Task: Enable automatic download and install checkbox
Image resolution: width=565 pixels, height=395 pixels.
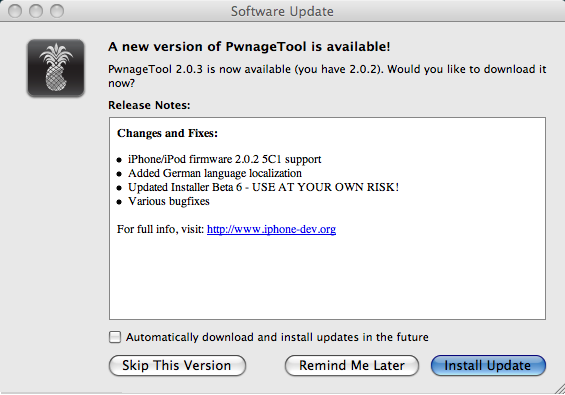Action: (115, 337)
